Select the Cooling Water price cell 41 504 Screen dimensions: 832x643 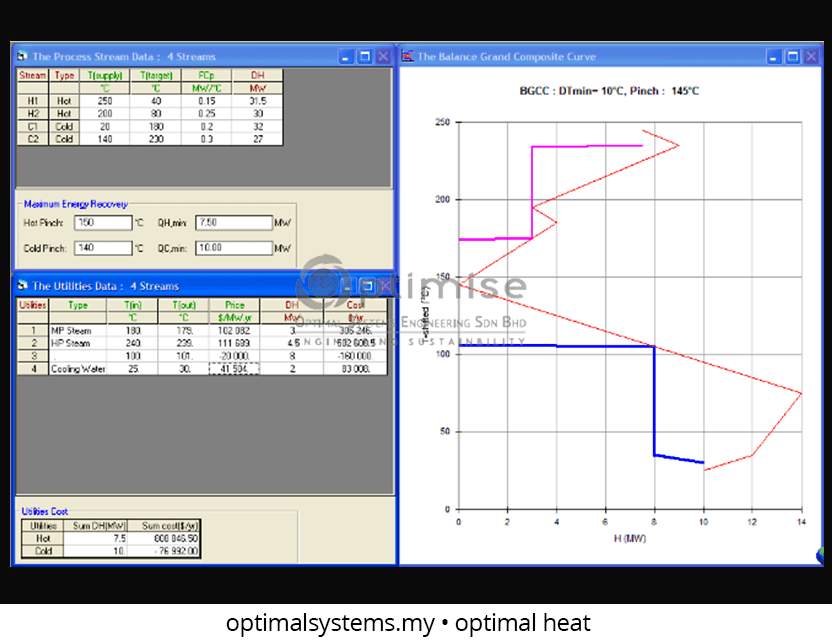pyautogui.click(x=234, y=369)
